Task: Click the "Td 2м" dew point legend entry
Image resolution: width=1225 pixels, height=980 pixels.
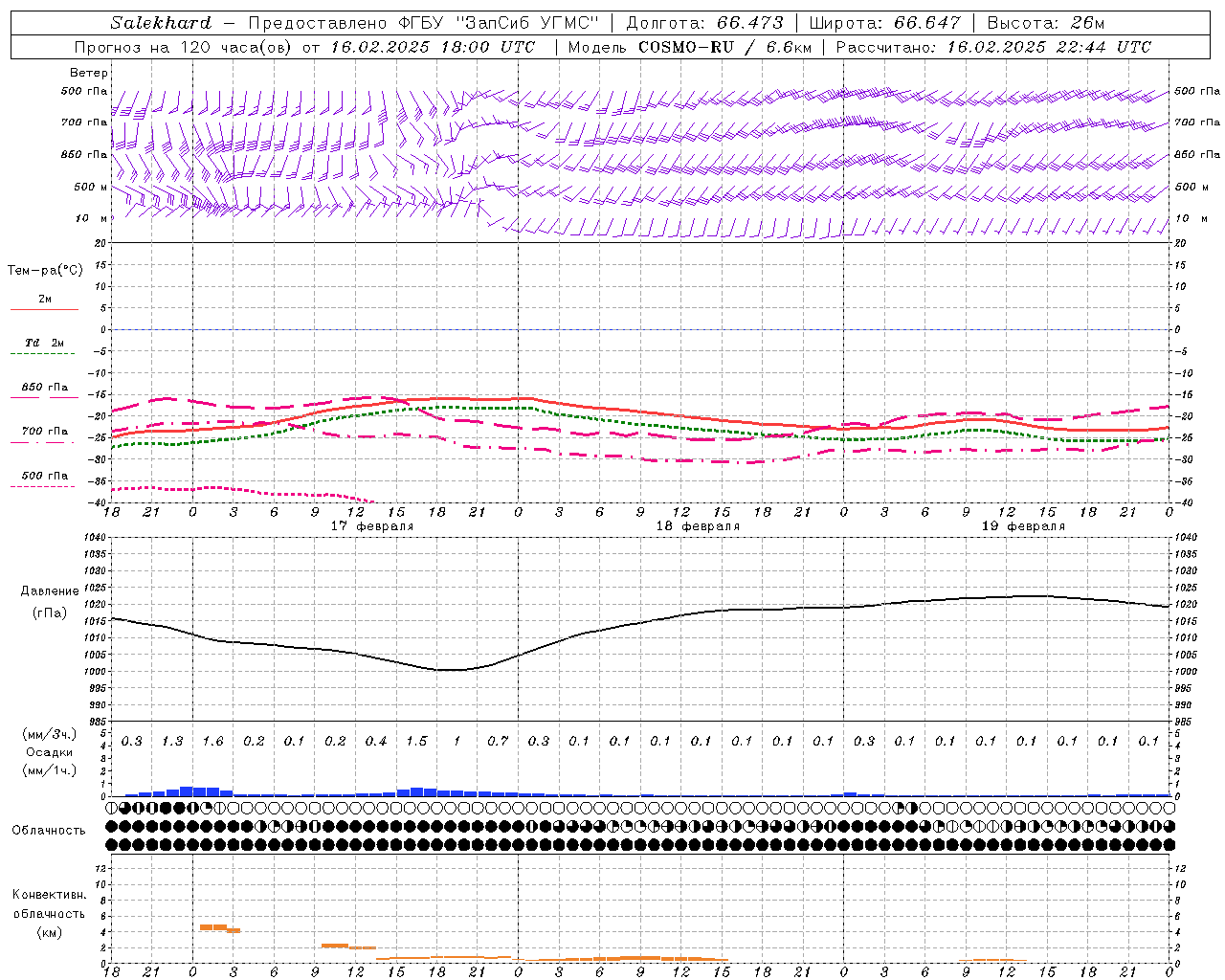Action: [44, 343]
